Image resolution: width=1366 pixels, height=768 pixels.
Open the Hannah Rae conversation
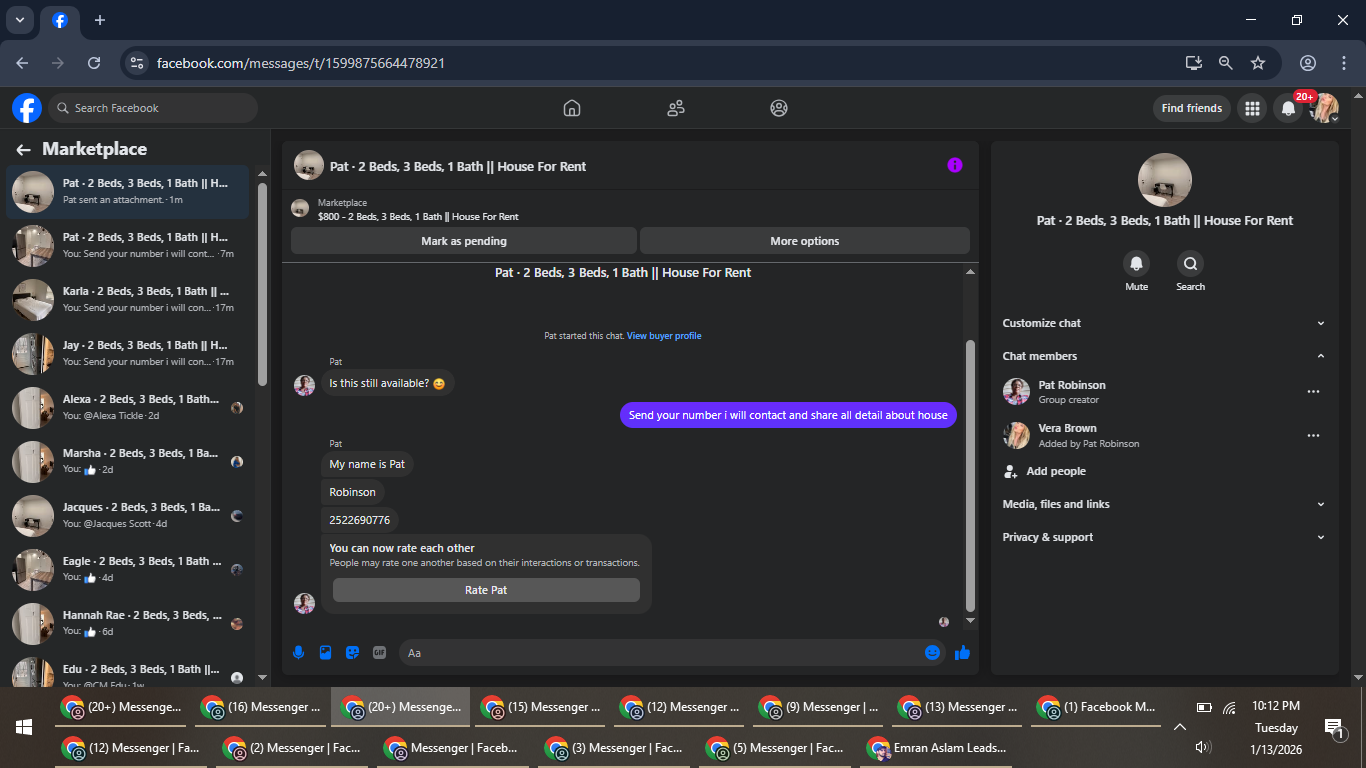[128, 623]
